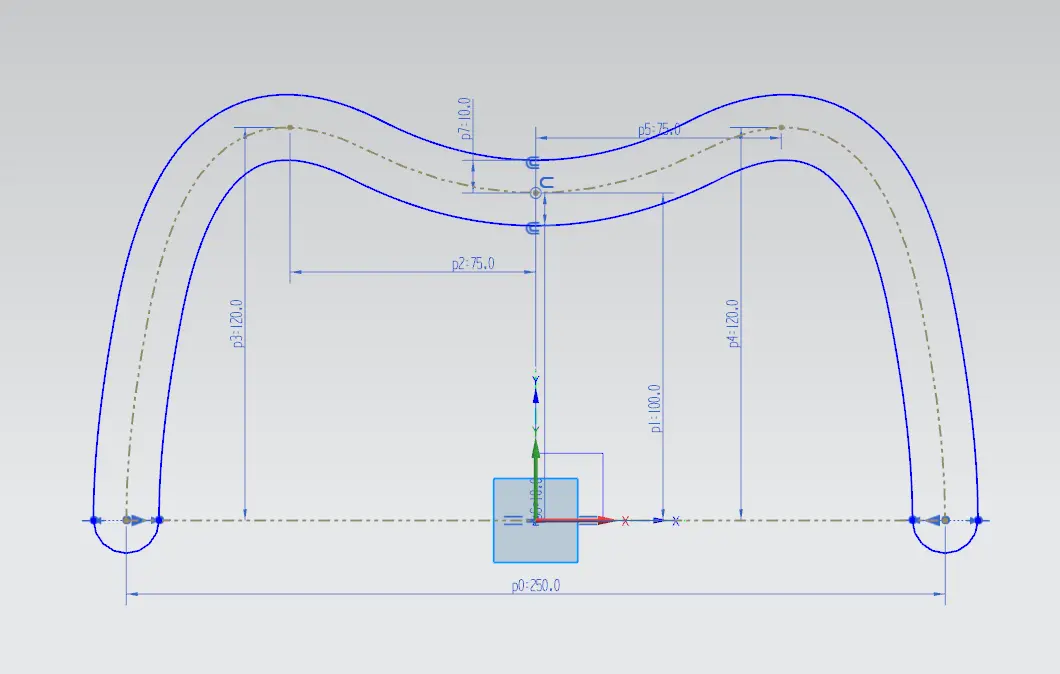Select the p1:100.0 height dimension

[655, 408]
